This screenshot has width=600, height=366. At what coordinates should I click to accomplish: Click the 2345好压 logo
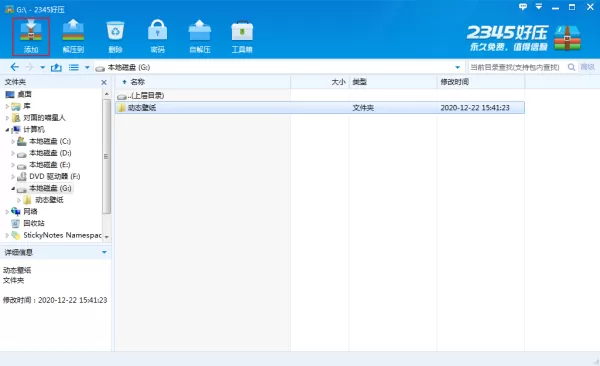point(524,38)
